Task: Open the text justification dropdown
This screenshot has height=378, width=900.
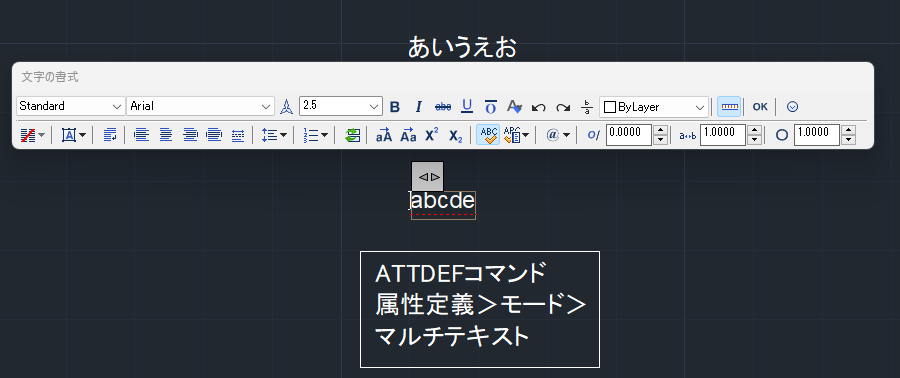Action: point(74,135)
